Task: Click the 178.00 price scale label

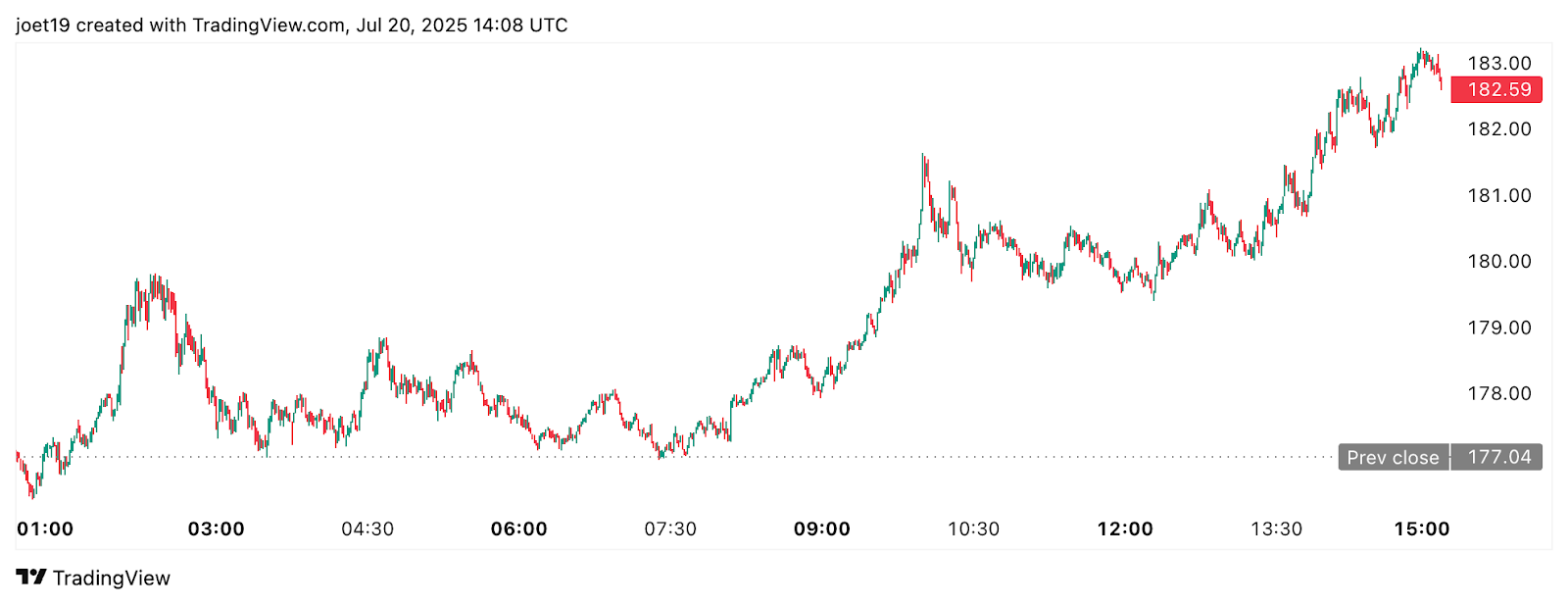Action: [x=1498, y=394]
